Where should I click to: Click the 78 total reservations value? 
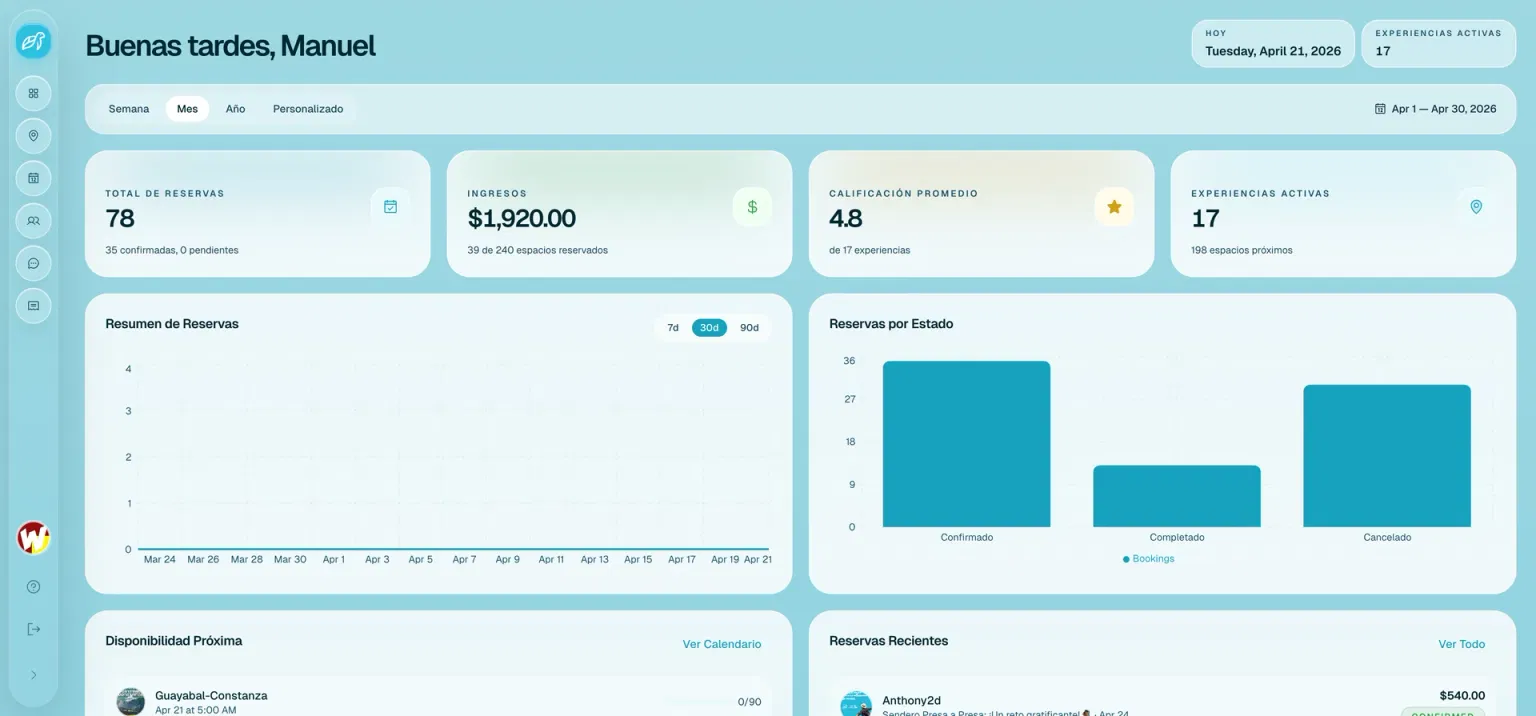coord(120,218)
